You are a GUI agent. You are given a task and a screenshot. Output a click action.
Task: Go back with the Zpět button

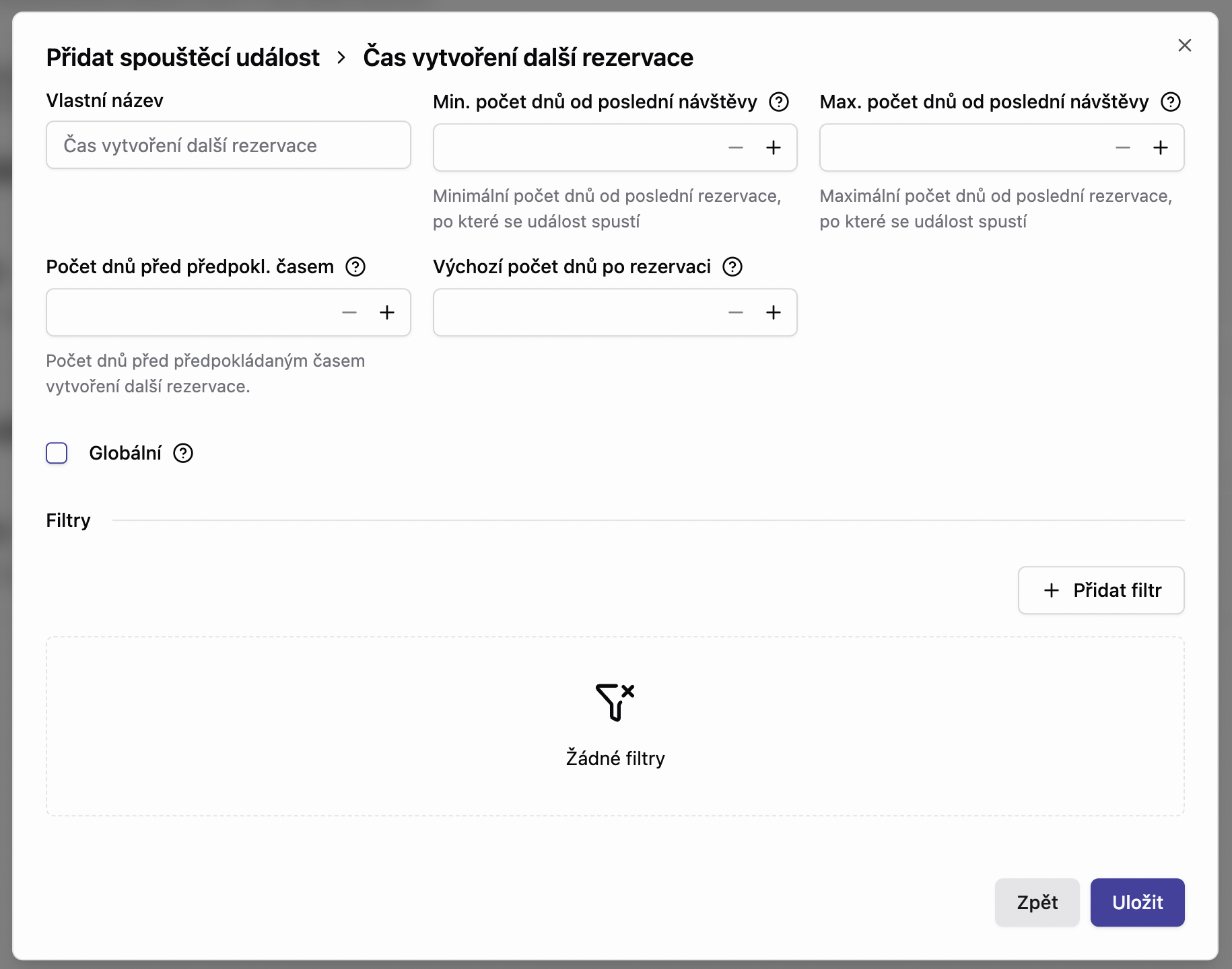tap(1037, 902)
